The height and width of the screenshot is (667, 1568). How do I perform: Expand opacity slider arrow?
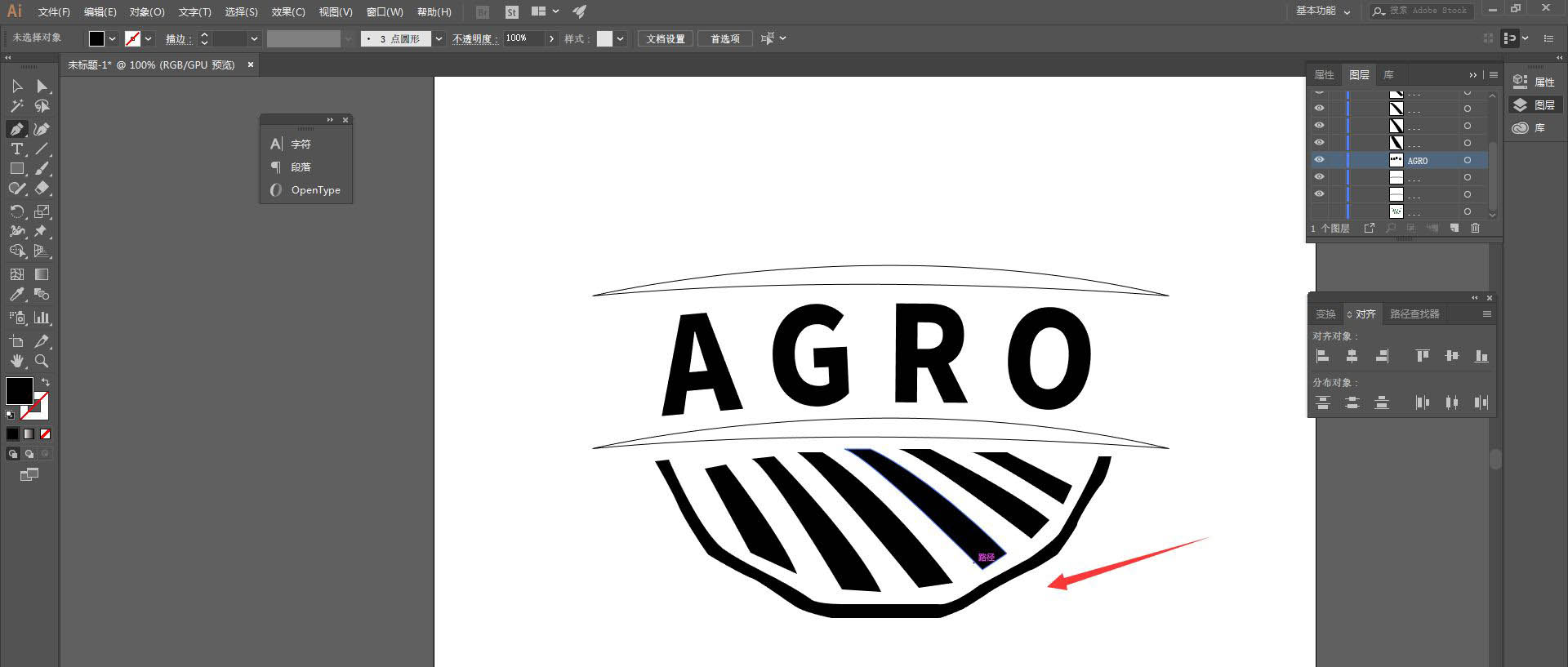point(552,38)
